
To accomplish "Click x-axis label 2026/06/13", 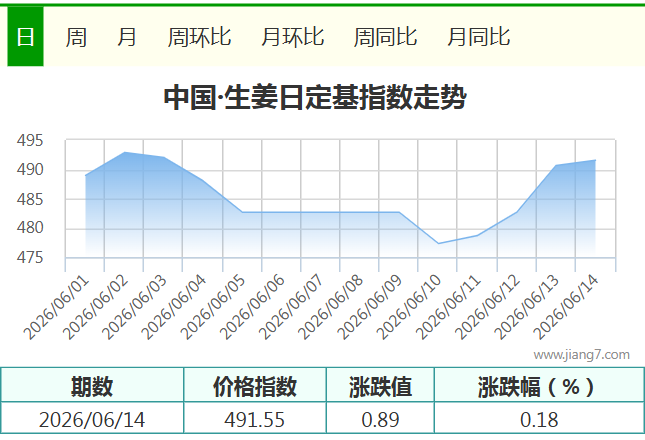I will [x=527, y=307].
